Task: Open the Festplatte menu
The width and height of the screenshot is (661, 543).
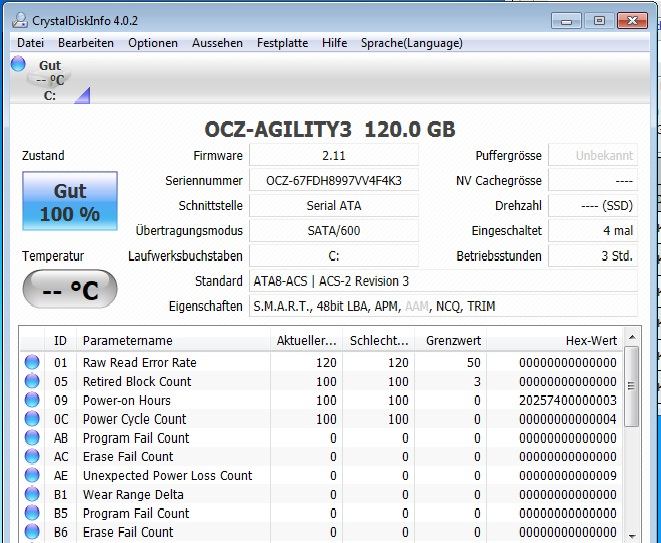Action: (x=282, y=43)
